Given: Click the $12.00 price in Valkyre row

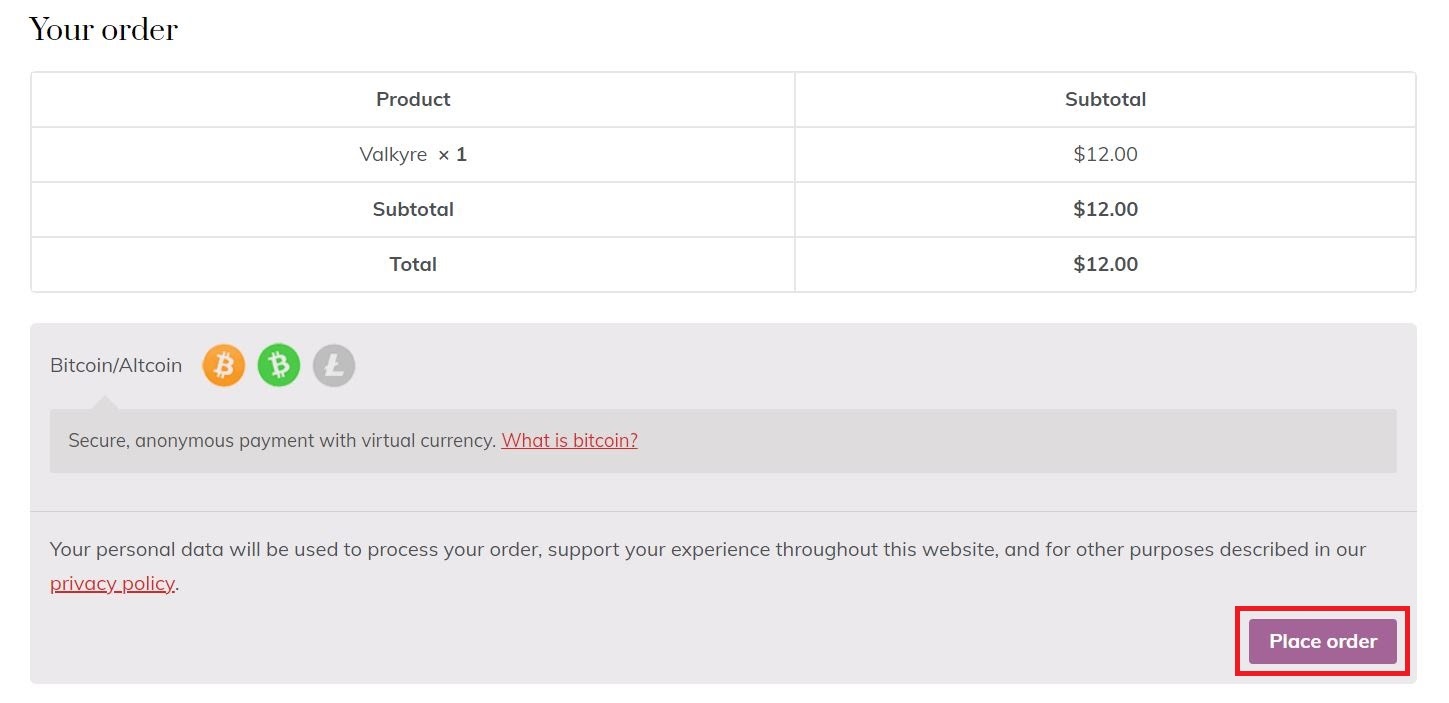Looking at the screenshot, I should point(1105,155).
